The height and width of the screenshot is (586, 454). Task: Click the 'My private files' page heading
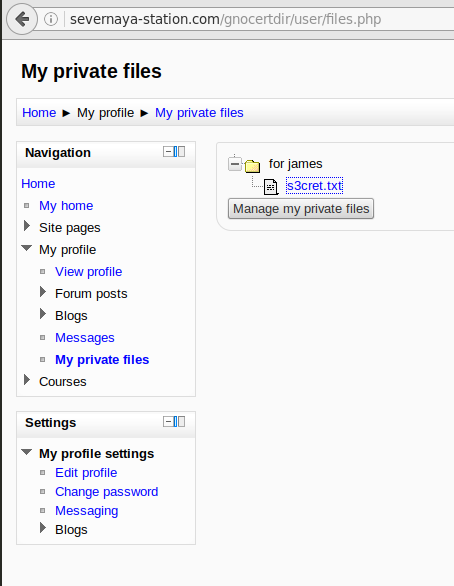coord(91,71)
